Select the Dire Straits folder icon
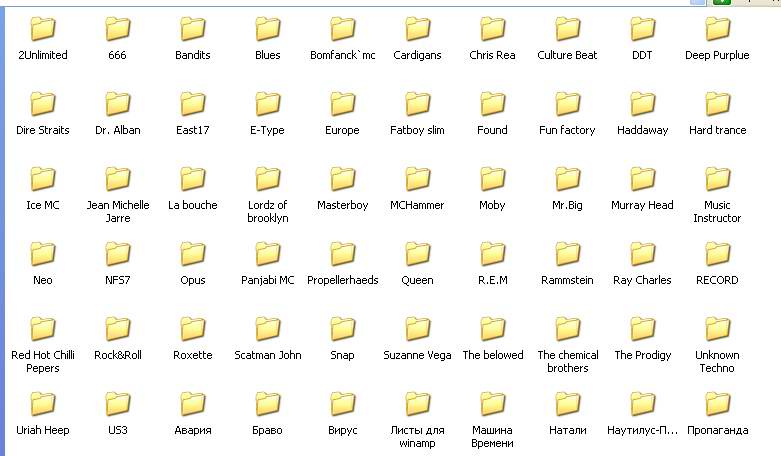The width and height of the screenshot is (781, 456). click(43, 104)
